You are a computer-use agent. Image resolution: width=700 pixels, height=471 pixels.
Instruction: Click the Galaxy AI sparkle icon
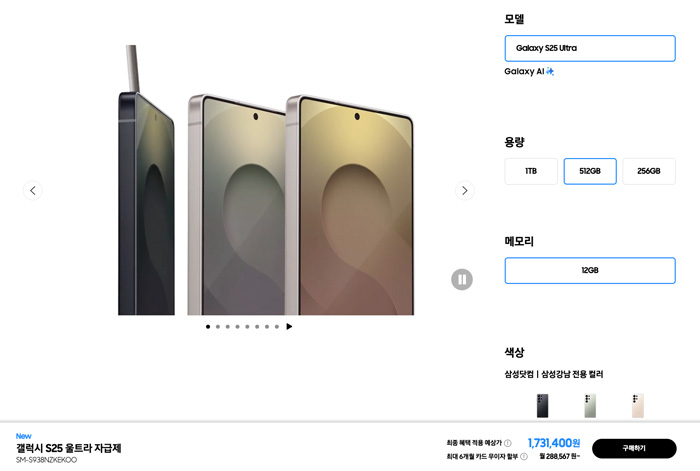(x=550, y=71)
